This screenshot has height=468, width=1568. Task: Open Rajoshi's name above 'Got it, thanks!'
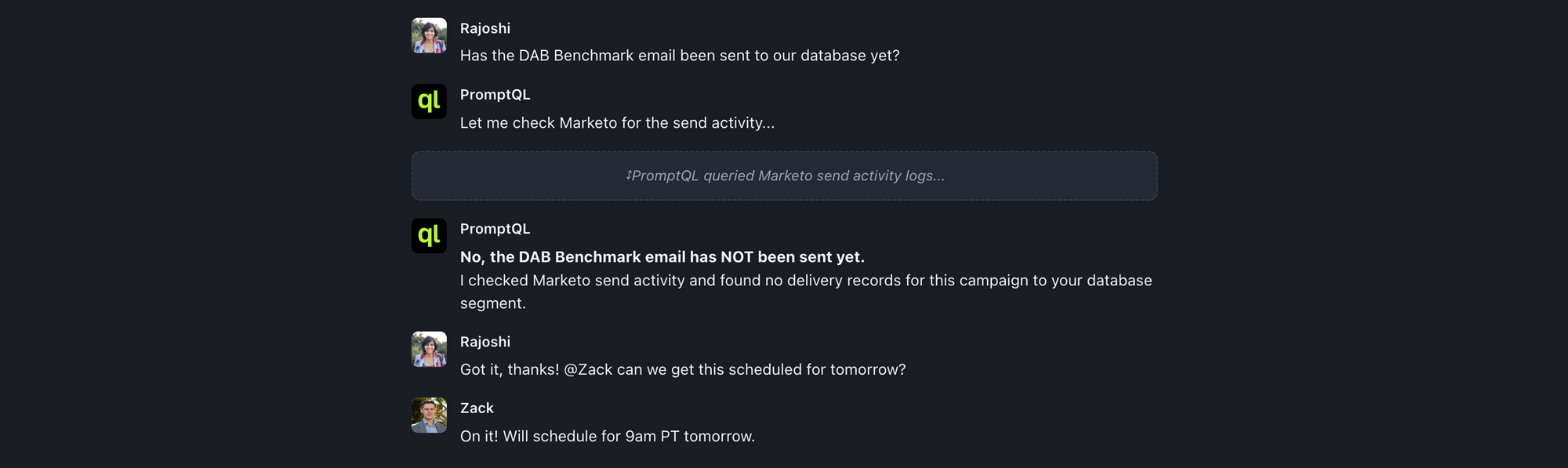[x=485, y=342]
